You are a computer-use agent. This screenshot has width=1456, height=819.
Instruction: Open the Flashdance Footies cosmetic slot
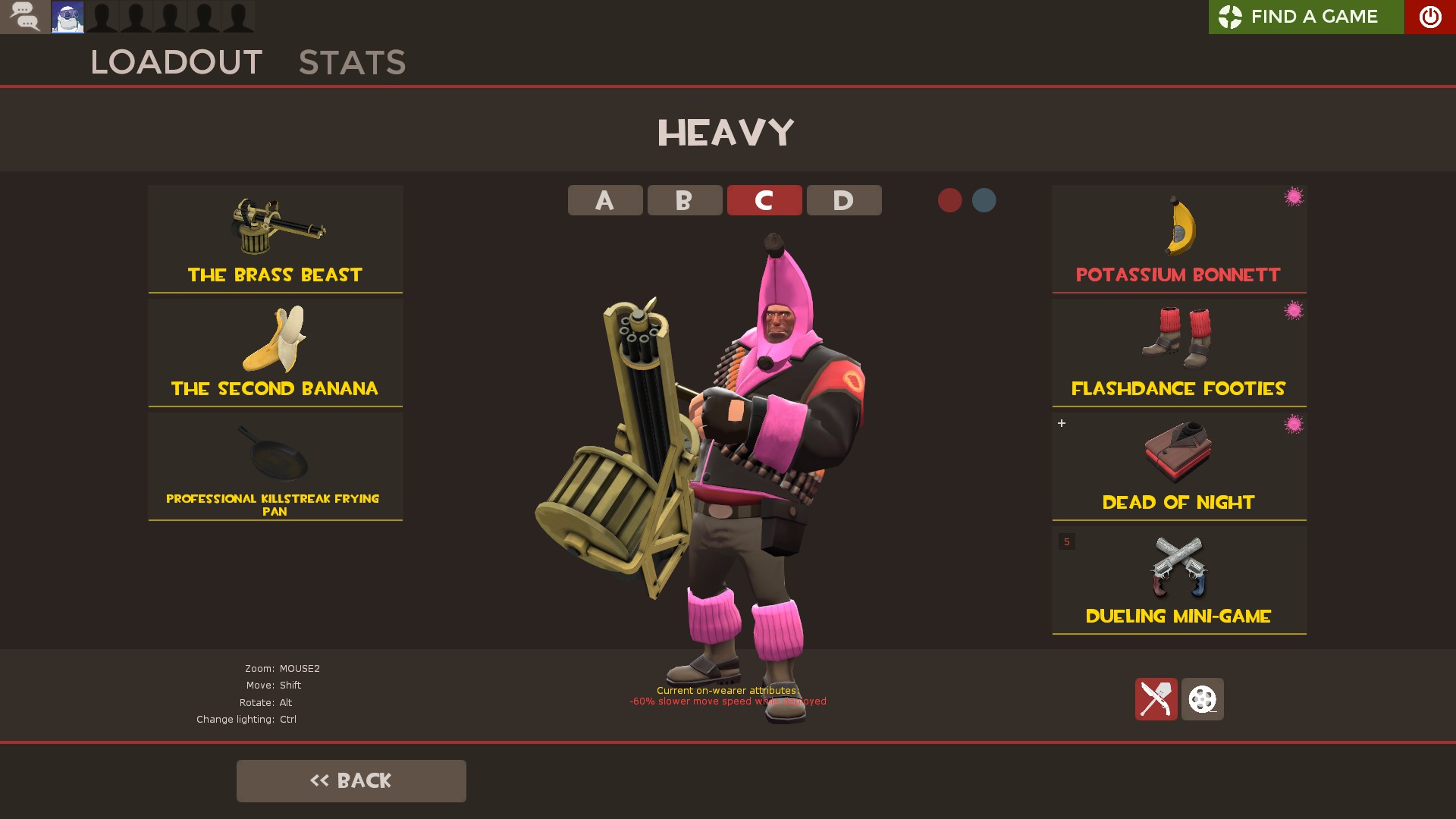click(1178, 353)
